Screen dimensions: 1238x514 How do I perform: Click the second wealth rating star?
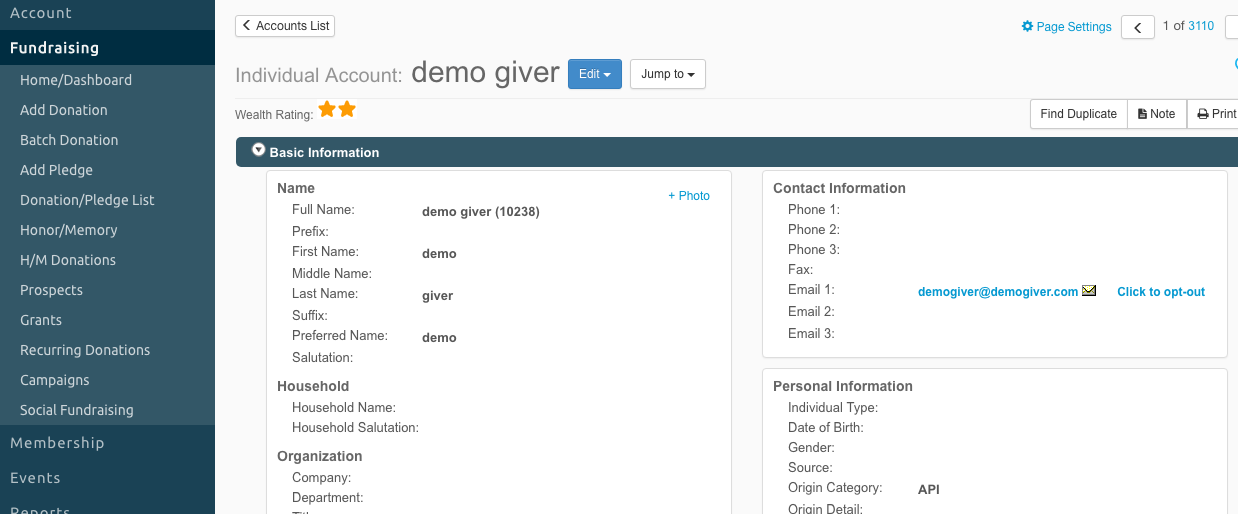pyautogui.click(x=347, y=109)
